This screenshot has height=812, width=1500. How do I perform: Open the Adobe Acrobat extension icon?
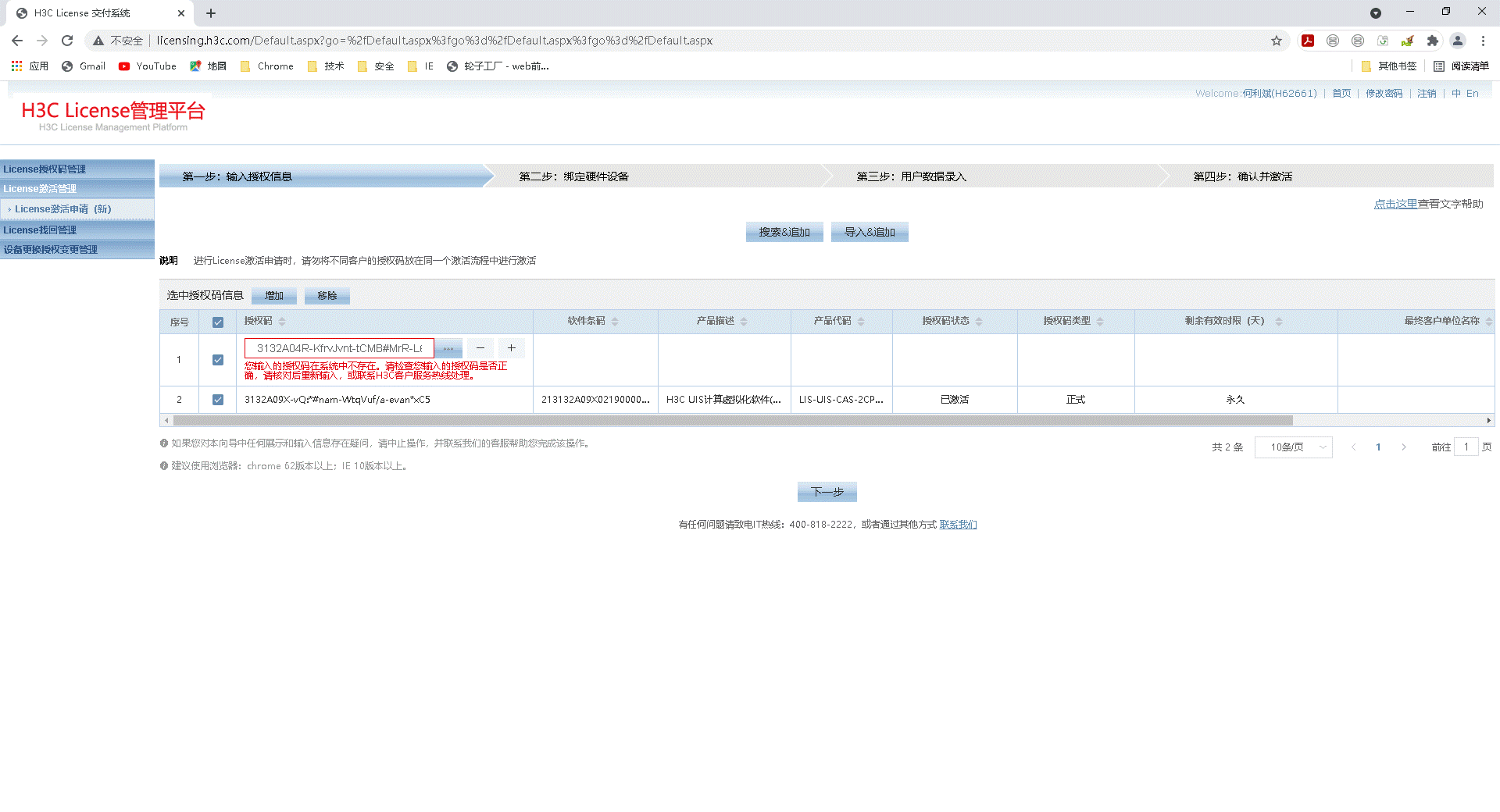click(1308, 41)
